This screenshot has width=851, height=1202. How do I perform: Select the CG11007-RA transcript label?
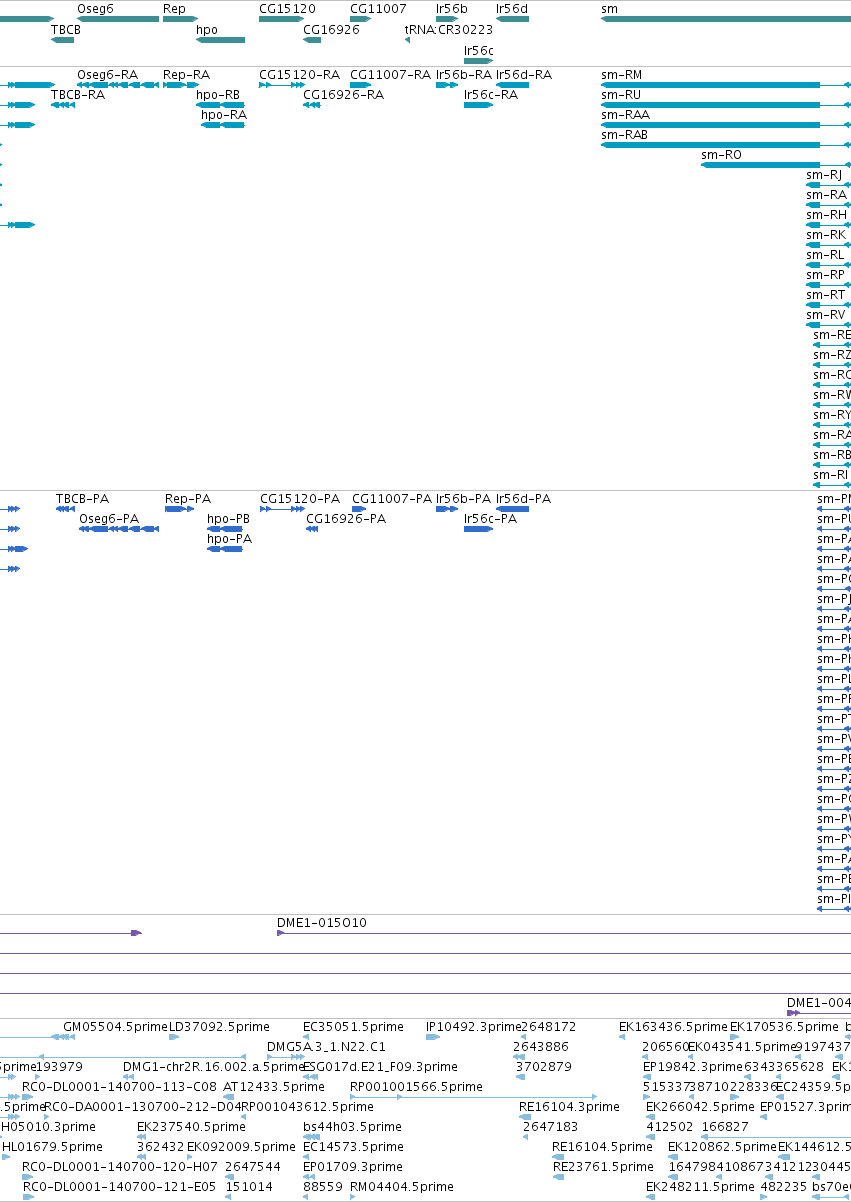[x=390, y=74]
